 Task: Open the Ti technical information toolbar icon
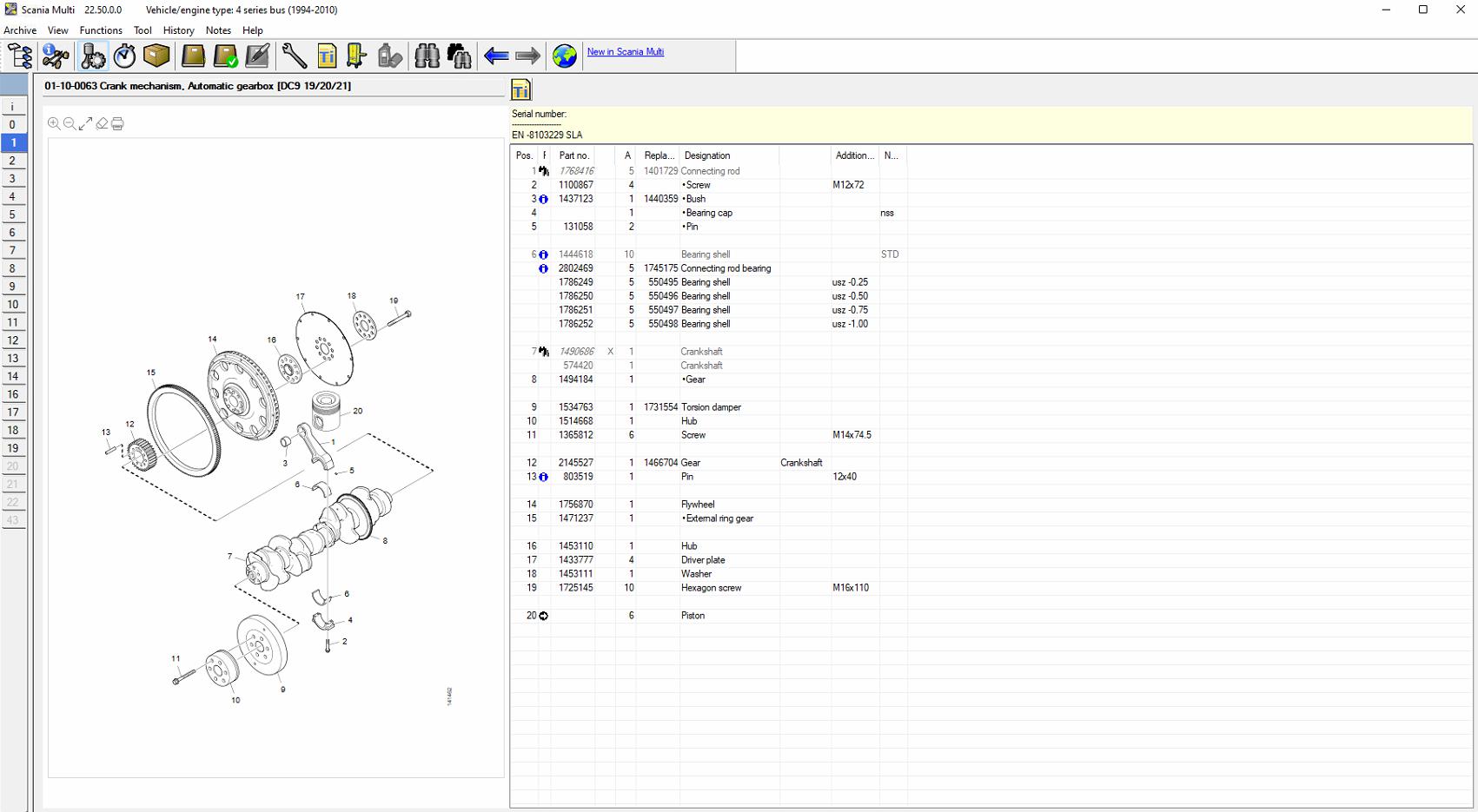pos(327,56)
